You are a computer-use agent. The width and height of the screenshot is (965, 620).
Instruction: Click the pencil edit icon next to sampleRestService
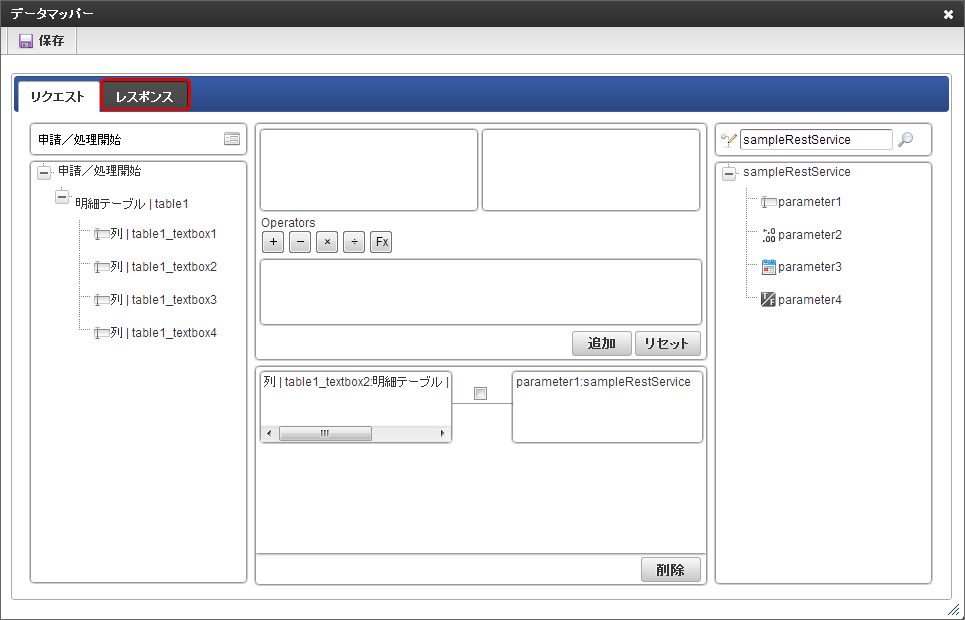click(x=729, y=140)
